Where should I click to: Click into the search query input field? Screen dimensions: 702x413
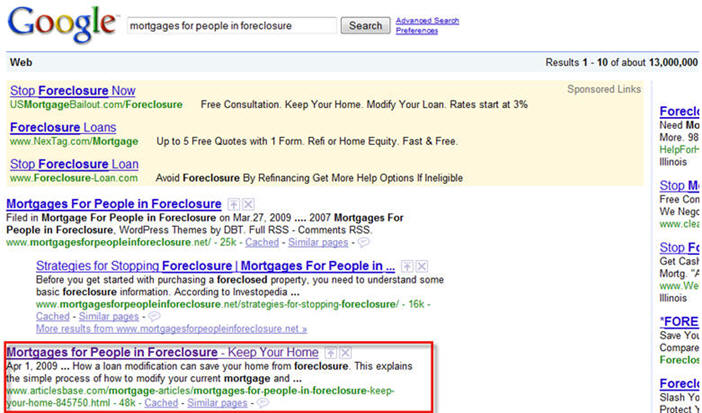(x=232, y=26)
